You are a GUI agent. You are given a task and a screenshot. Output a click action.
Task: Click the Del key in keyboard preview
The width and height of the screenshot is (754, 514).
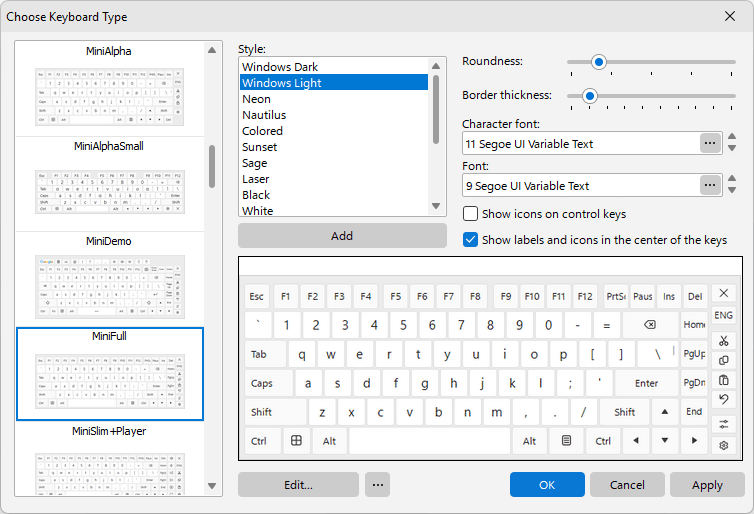pyautogui.click(x=695, y=297)
